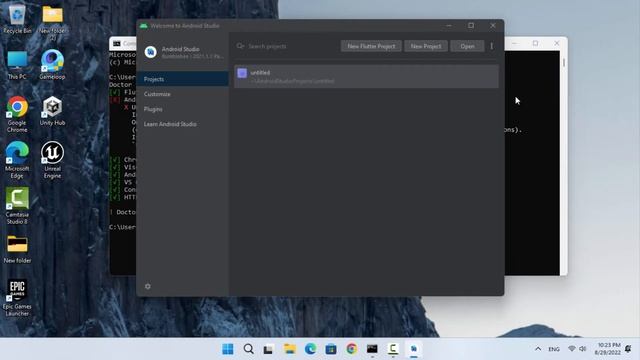Open the Learn Android Studio tab
The width and height of the screenshot is (640, 360).
(182, 124)
